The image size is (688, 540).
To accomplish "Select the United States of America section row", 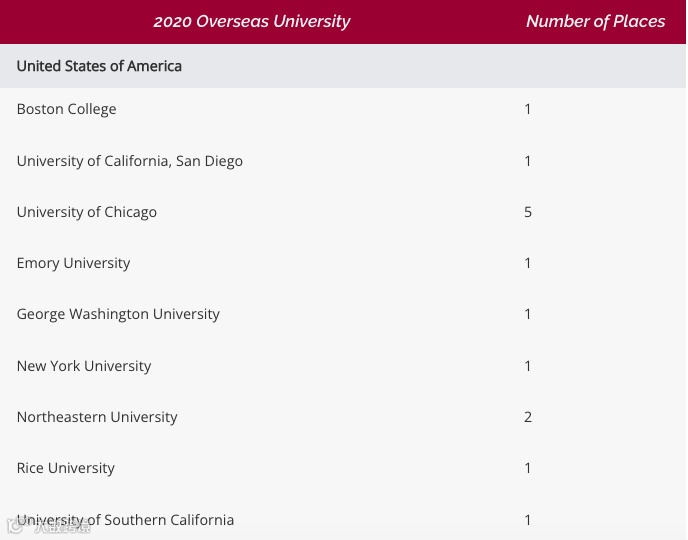I will coord(99,66).
